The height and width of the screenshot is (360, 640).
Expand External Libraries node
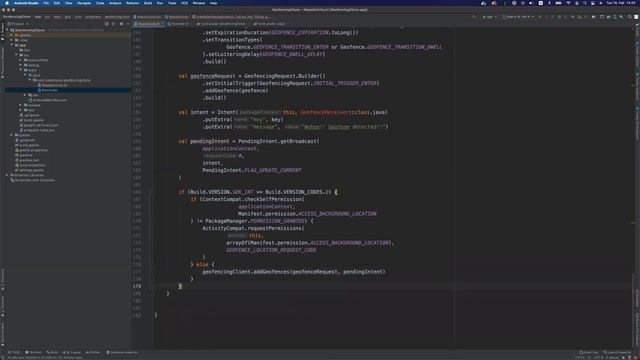click(x=7, y=175)
